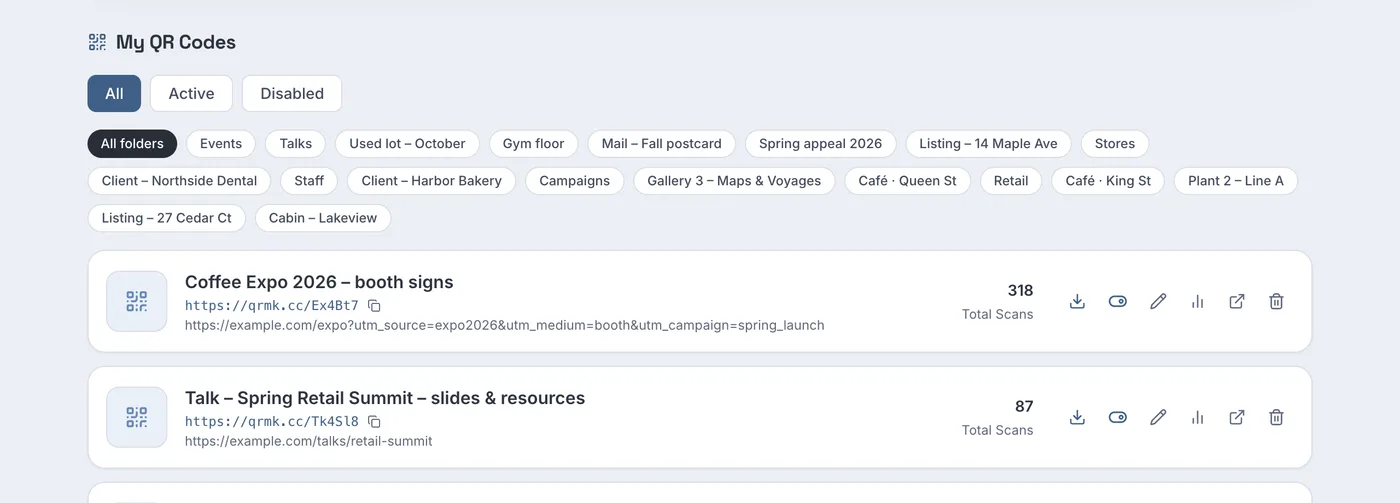Screen dimensions: 1400x503
Task: Toggle the Coffee Expo 2026 code on or off
Action: [x=1118, y=301]
